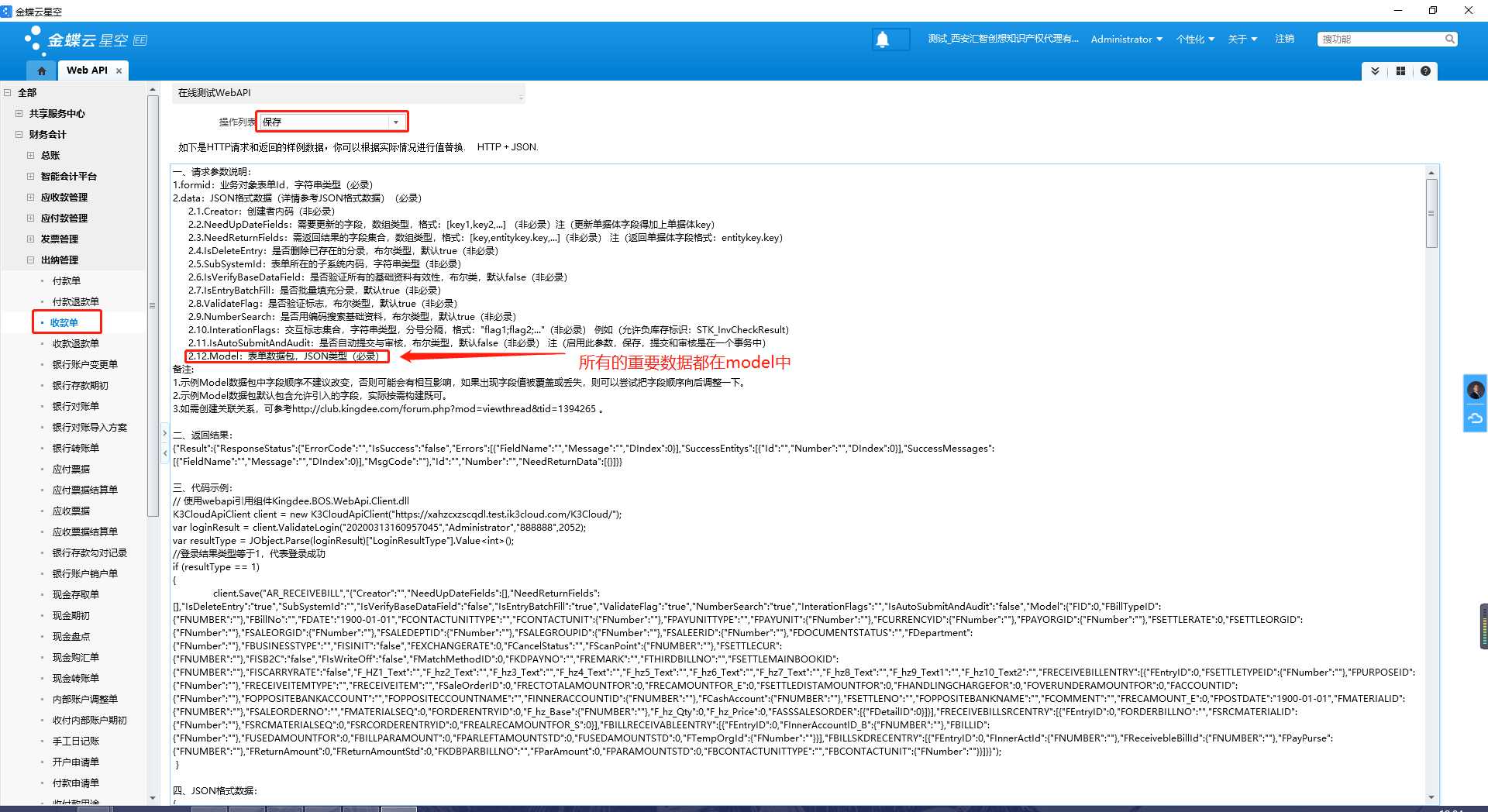This screenshot has width=1488, height=812.
Task: Click the left tree scrollbar down arrow
Action: pos(153,798)
